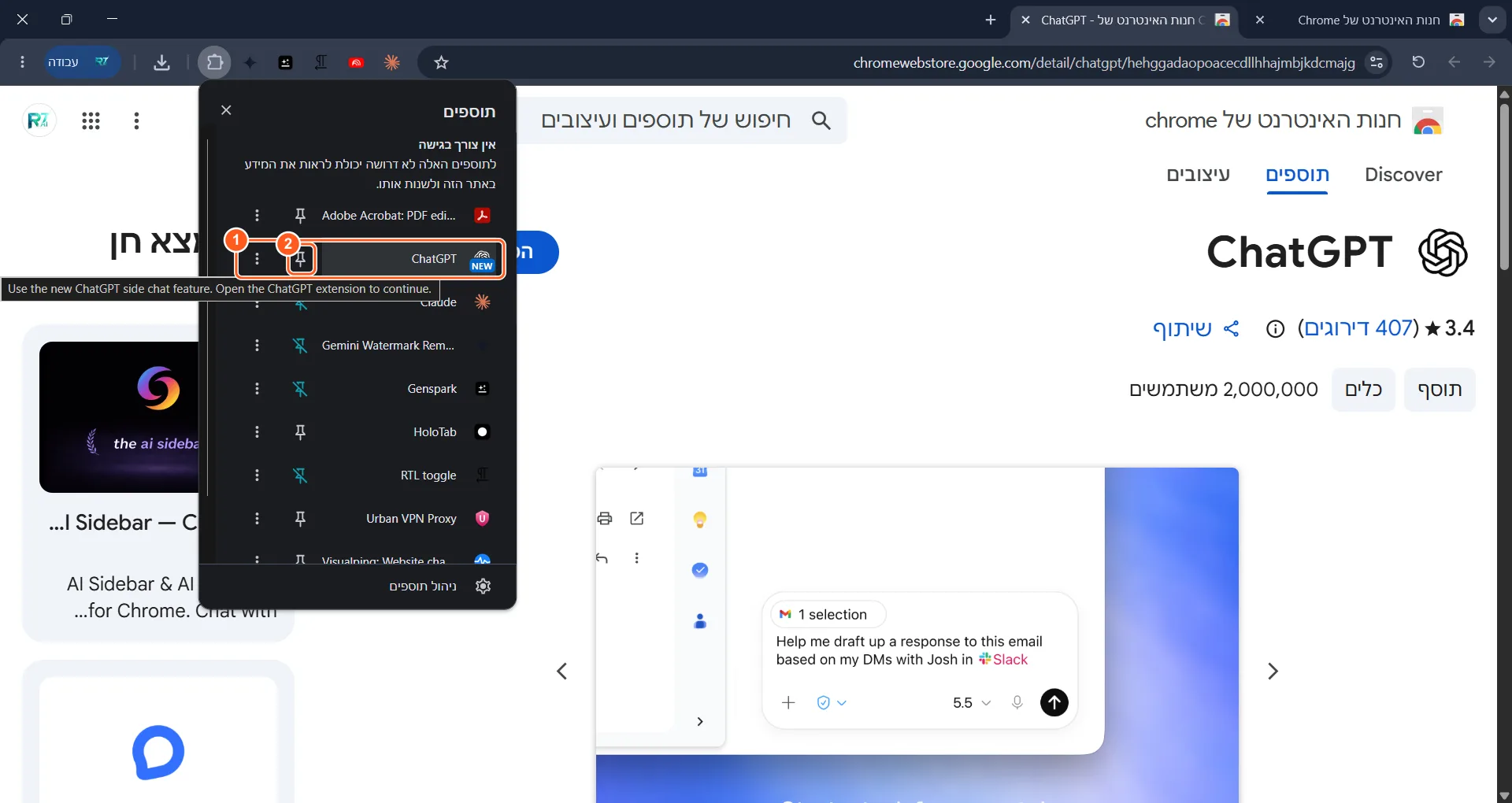The height and width of the screenshot is (803, 1512).
Task: Open the ChatGPT extension screenshot preview
Action: tap(917, 635)
